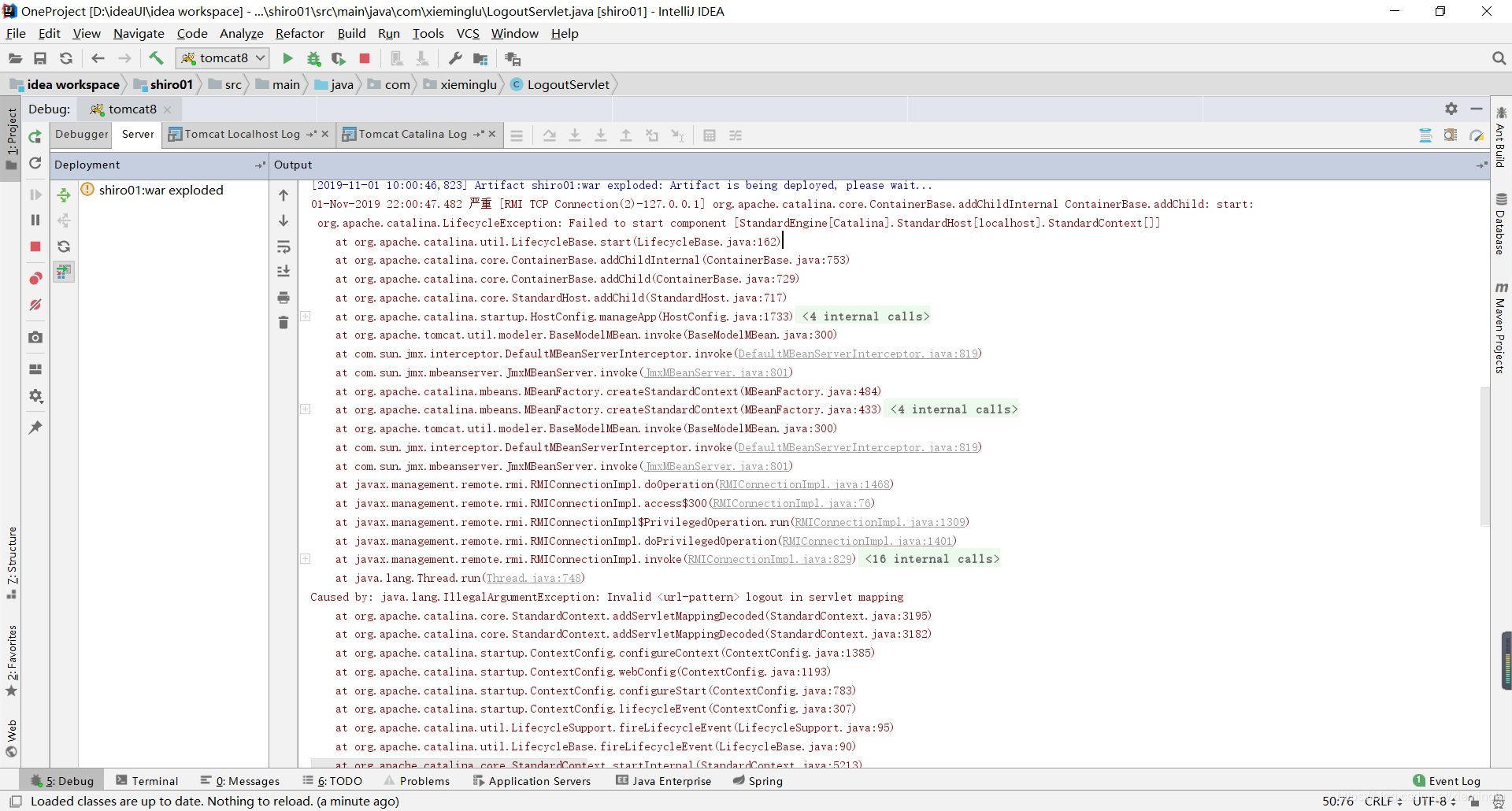Pin the Debug tool window tab
The height and width of the screenshot is (811, 1512).
coord(35,427)
